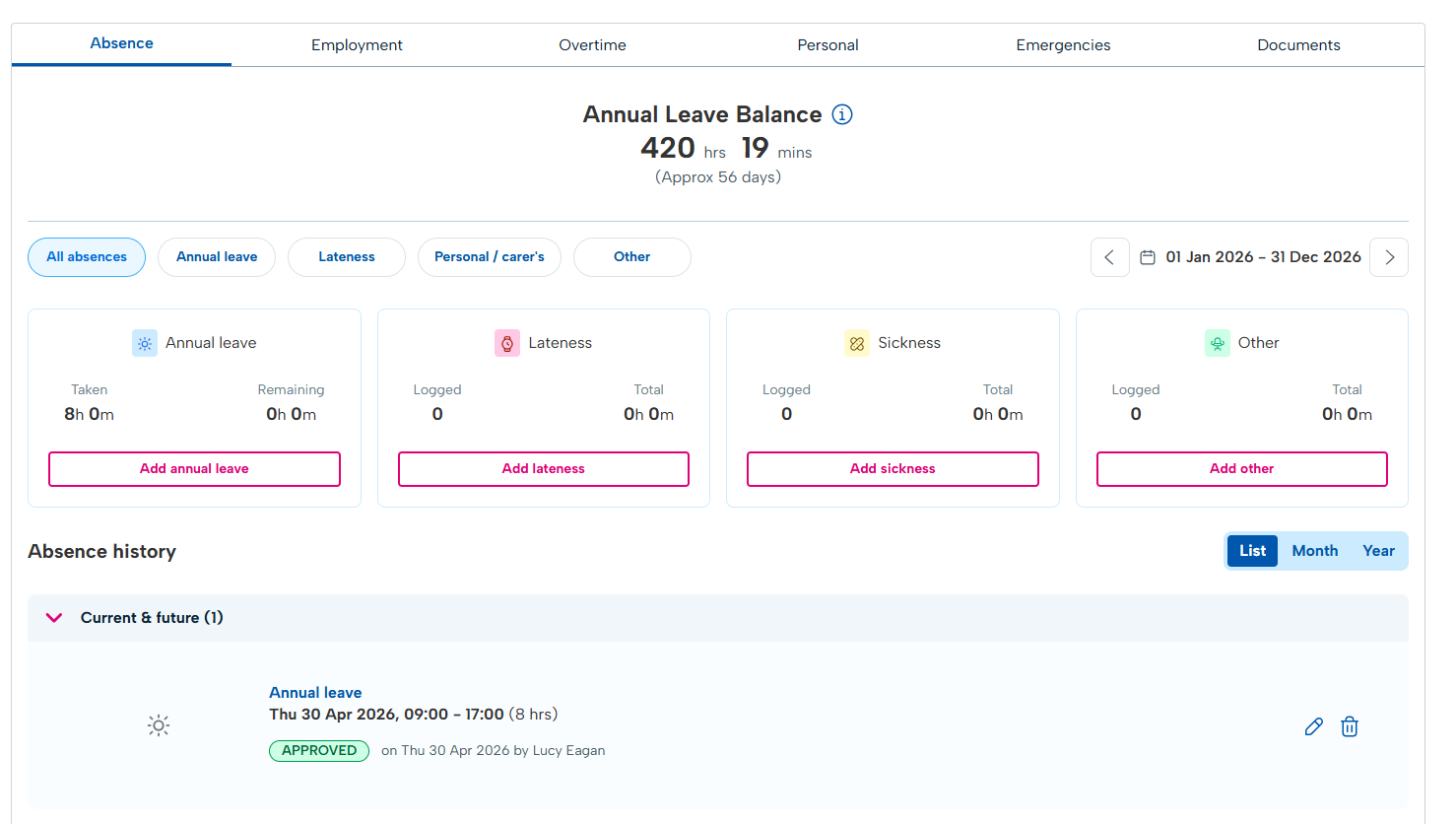Open the Emergencies tab
The image size is (1456, 824).
click(1063, 45)
